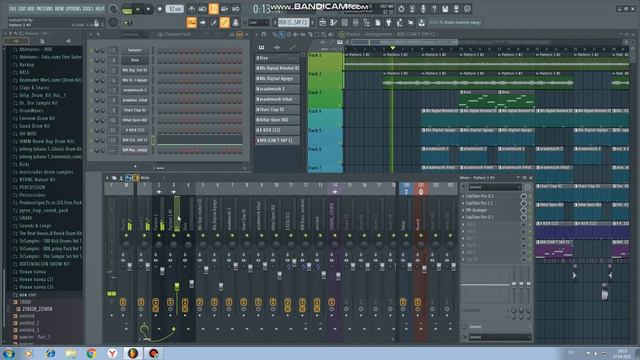Image resolution: width=640 pixels, height=360 pixels.
Task: Toggle mute on playlist Track 1
Action: coord(340,68)
